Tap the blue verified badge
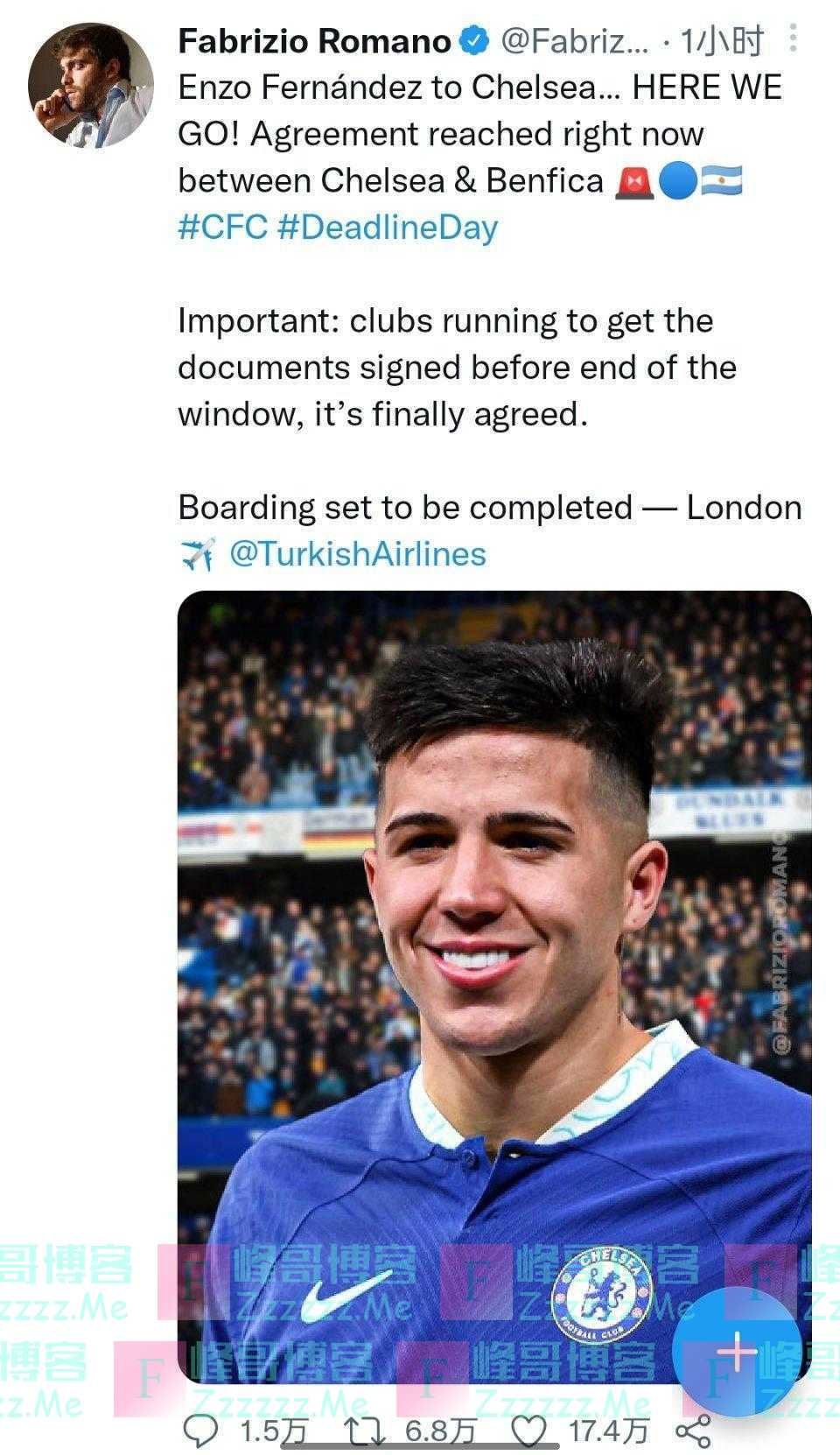 click(474, 40)
